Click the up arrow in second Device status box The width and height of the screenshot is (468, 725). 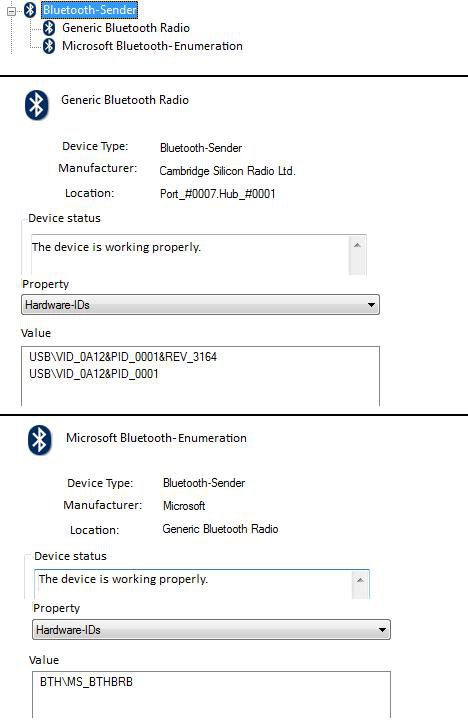tap(360, 580)
